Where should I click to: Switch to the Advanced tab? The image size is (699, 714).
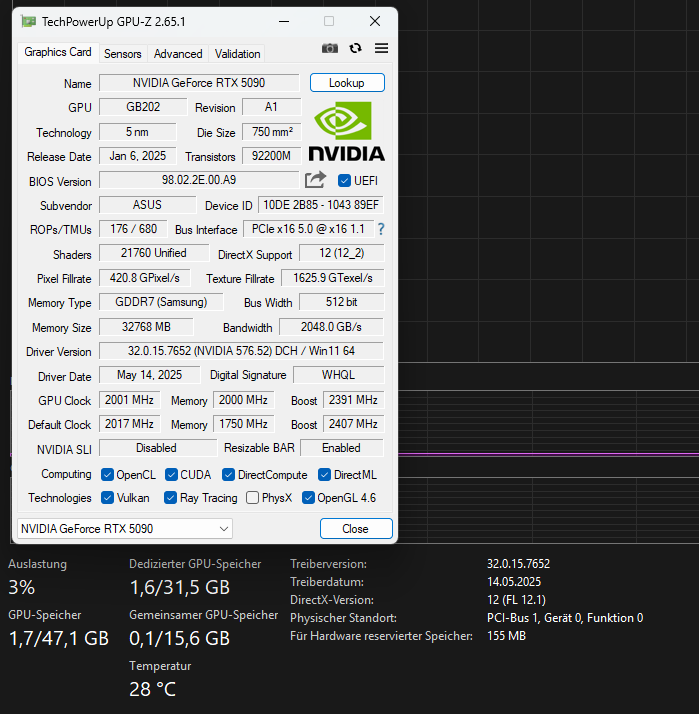coord(178,54)
